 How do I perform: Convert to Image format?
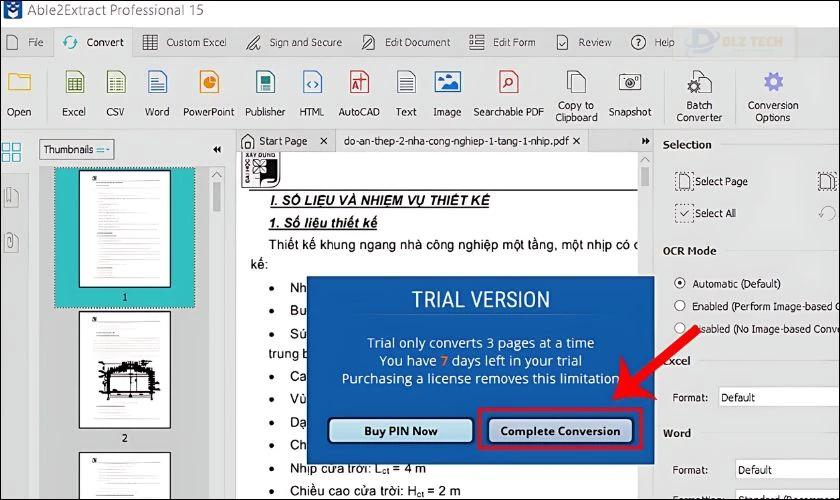(x=447, y=94)
